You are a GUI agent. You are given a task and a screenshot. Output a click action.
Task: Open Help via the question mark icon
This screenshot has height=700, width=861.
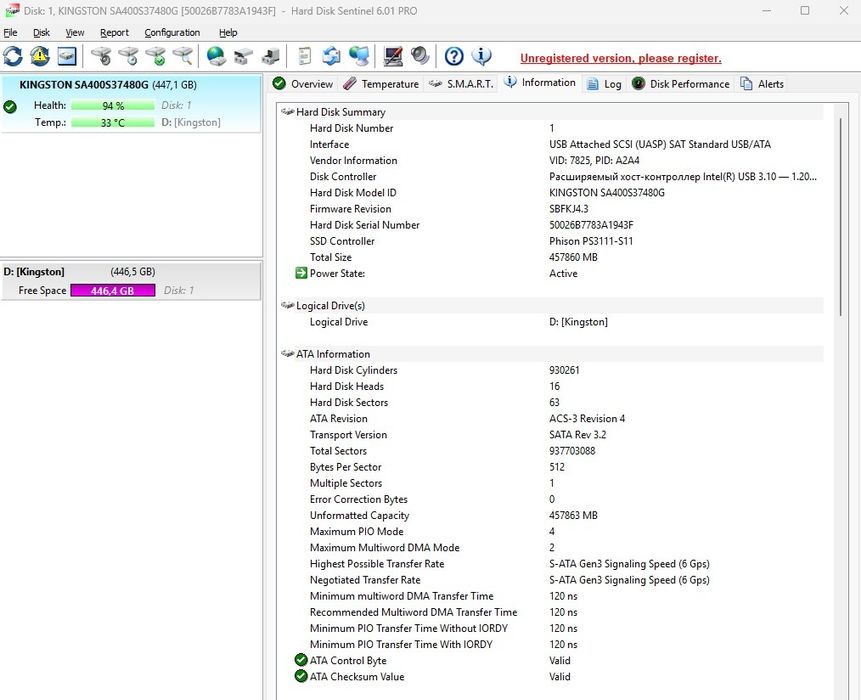click(454, 56)
